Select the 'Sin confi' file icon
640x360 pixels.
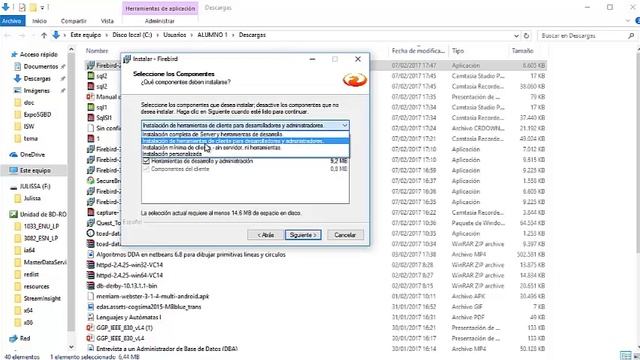point(91,128)
